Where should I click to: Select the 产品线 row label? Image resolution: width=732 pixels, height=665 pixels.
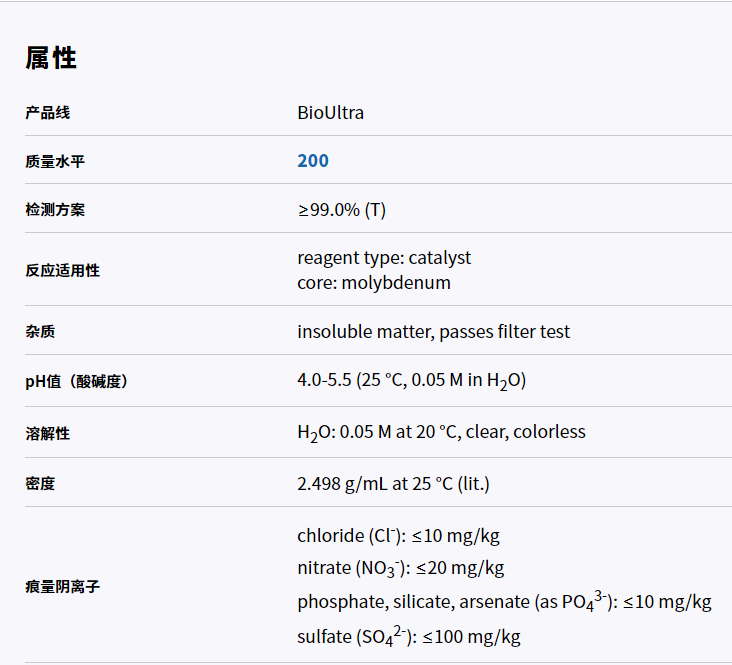pyautogui.click(x=47, y=113)
